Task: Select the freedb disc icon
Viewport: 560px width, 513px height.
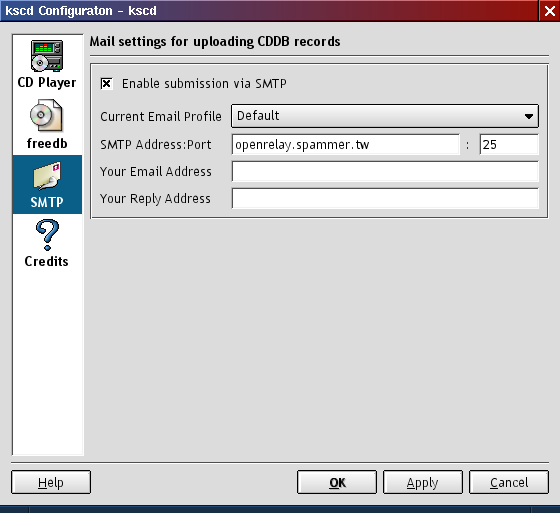Action: pyautogui.click(x=46, y=116)
